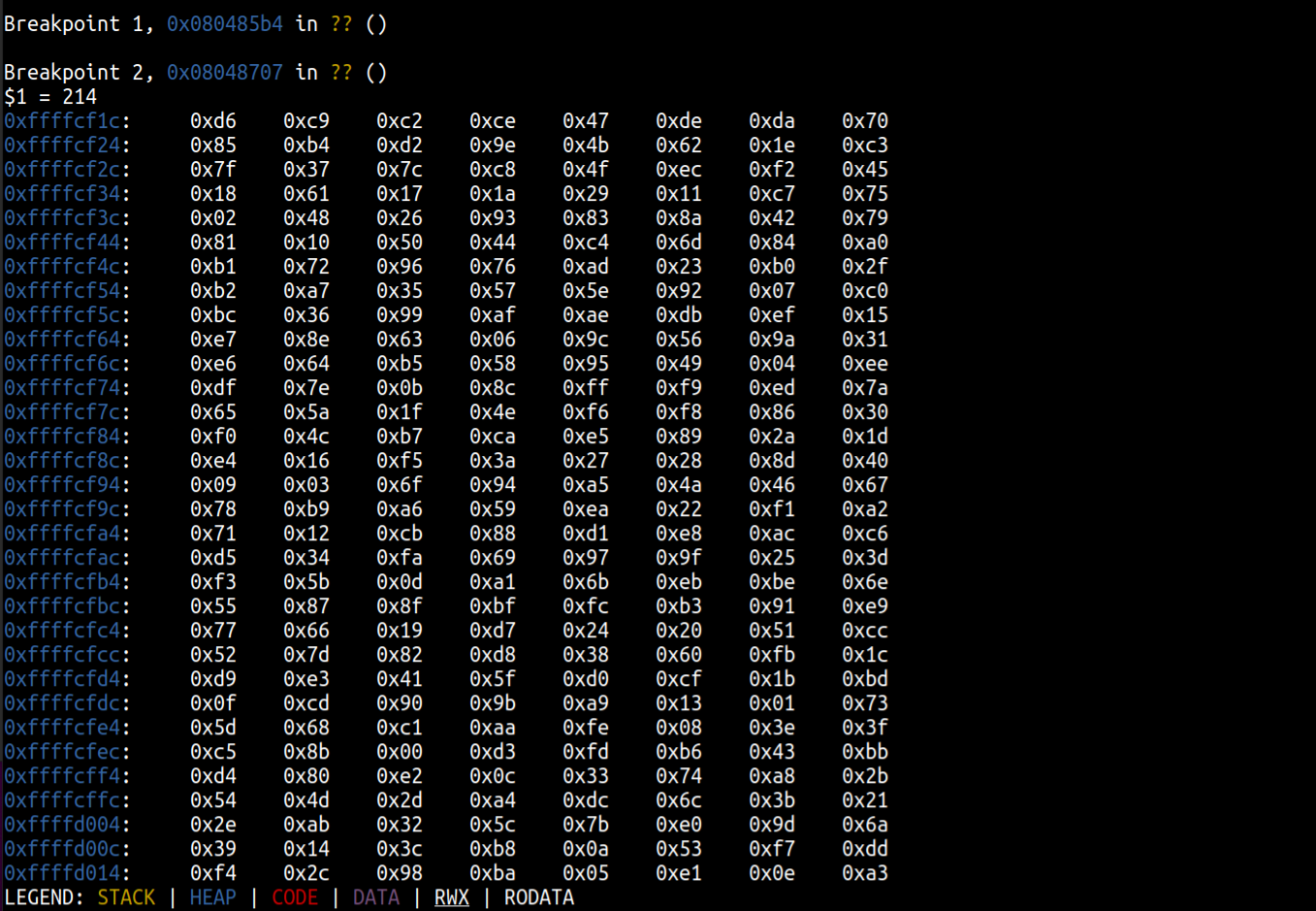The width and height of the screenshot is (1316, 911).
Task: Click the STACK label in the legend
Action: tap(126, 897)
